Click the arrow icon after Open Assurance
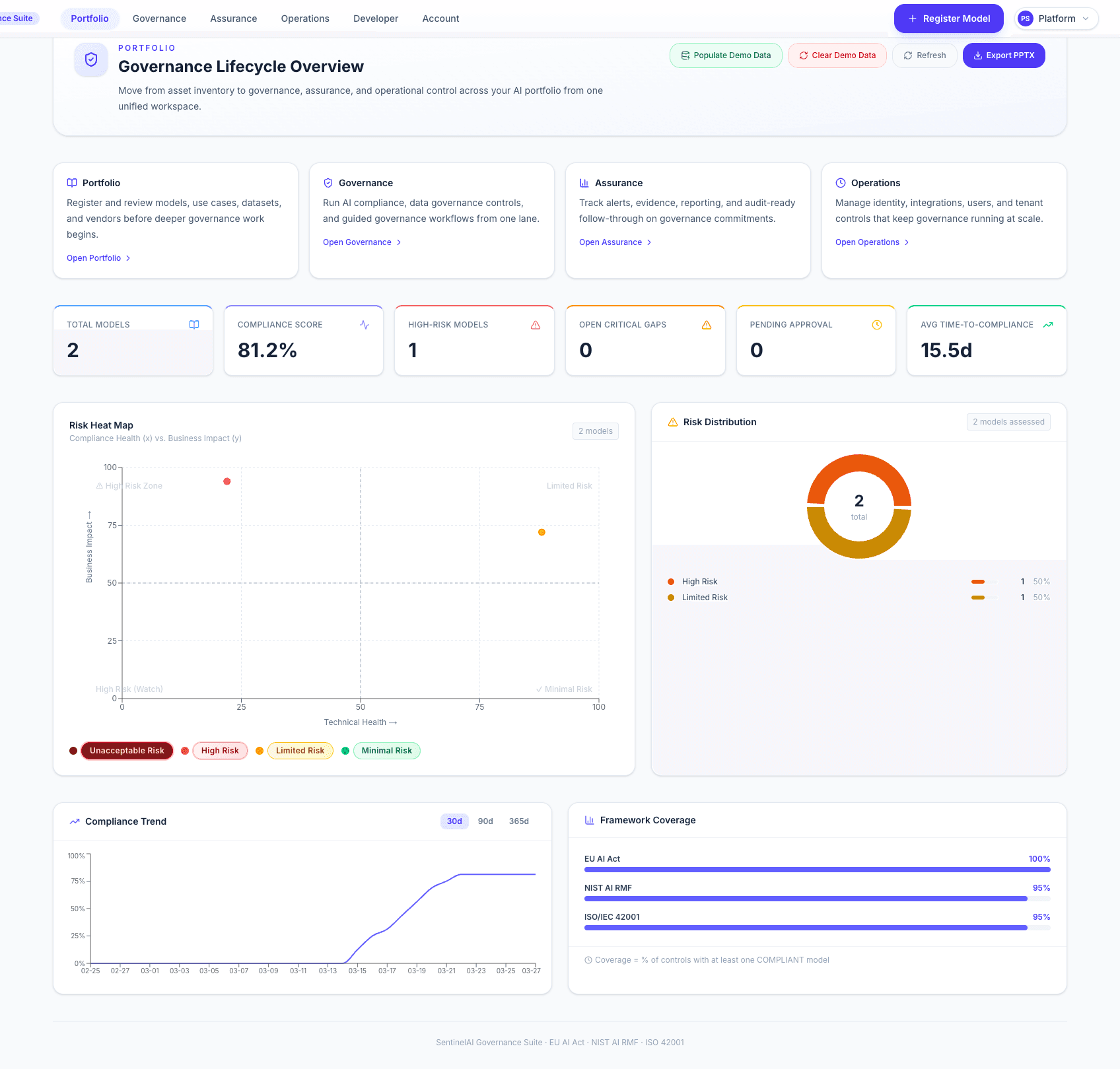1120x1069 pixels. pyautogui.click(x=649, y=242)
